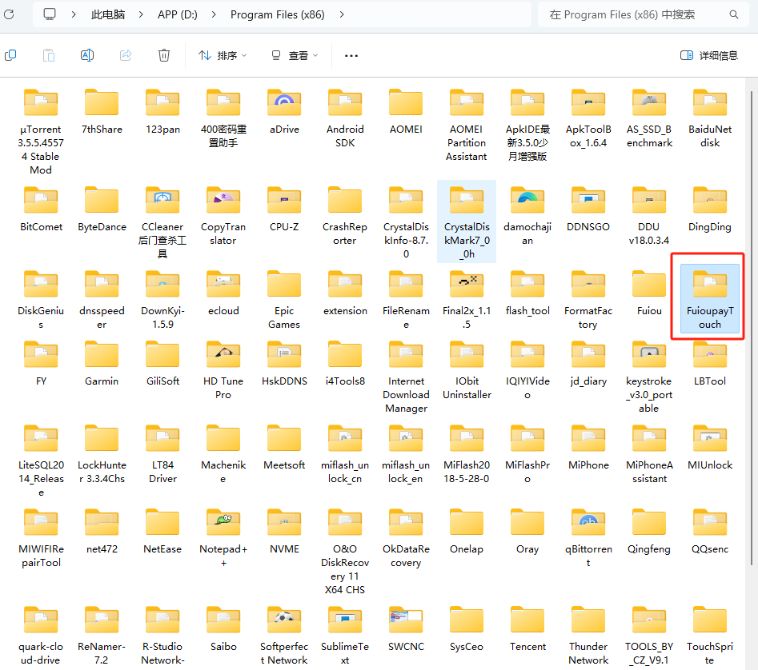Select the MIWIFIRepairTool folder

click(41, 537)
